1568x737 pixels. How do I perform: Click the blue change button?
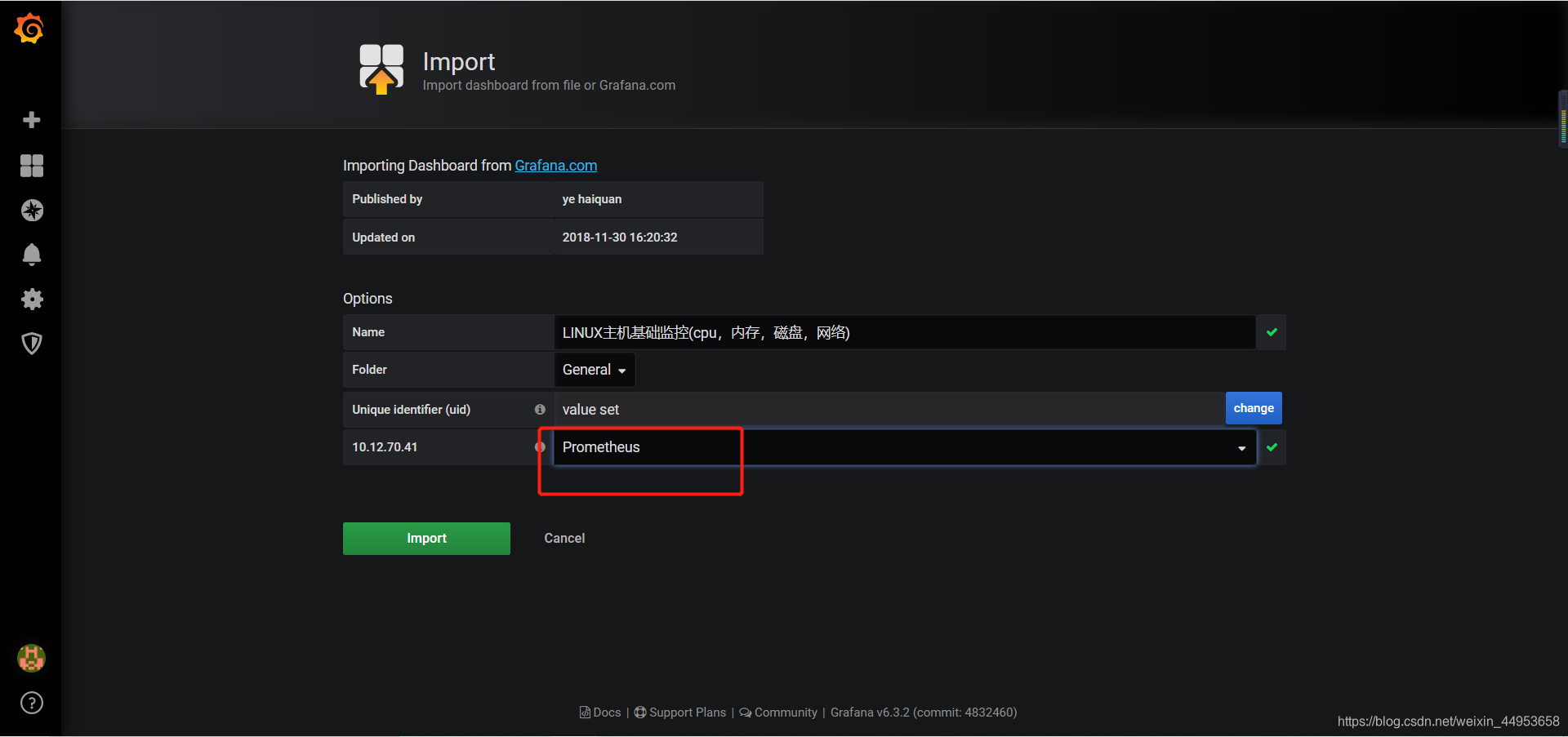pyautogui.click(x=1254, y=408)
